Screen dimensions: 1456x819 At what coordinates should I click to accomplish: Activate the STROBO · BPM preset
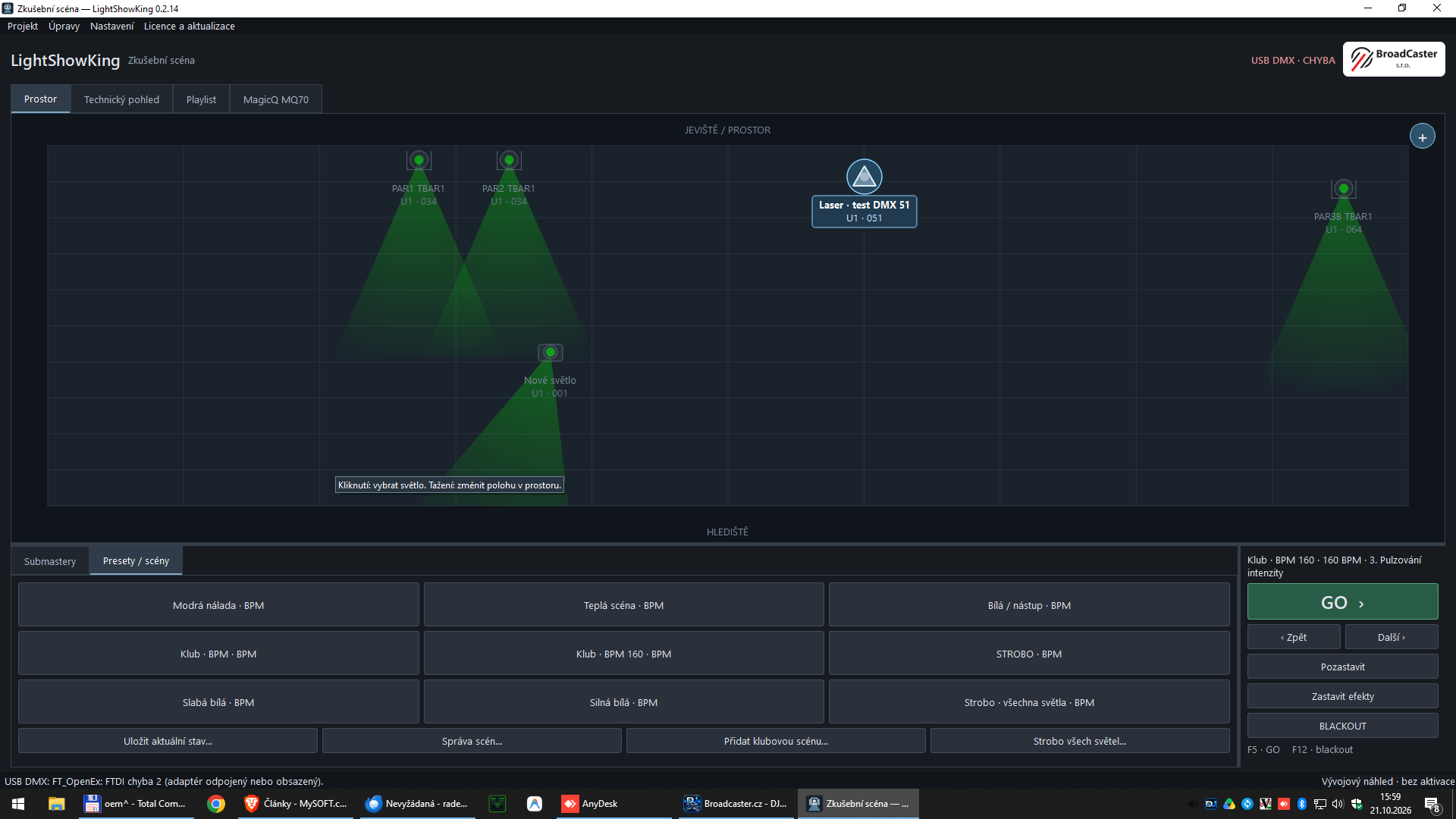tap(1029, 654)
